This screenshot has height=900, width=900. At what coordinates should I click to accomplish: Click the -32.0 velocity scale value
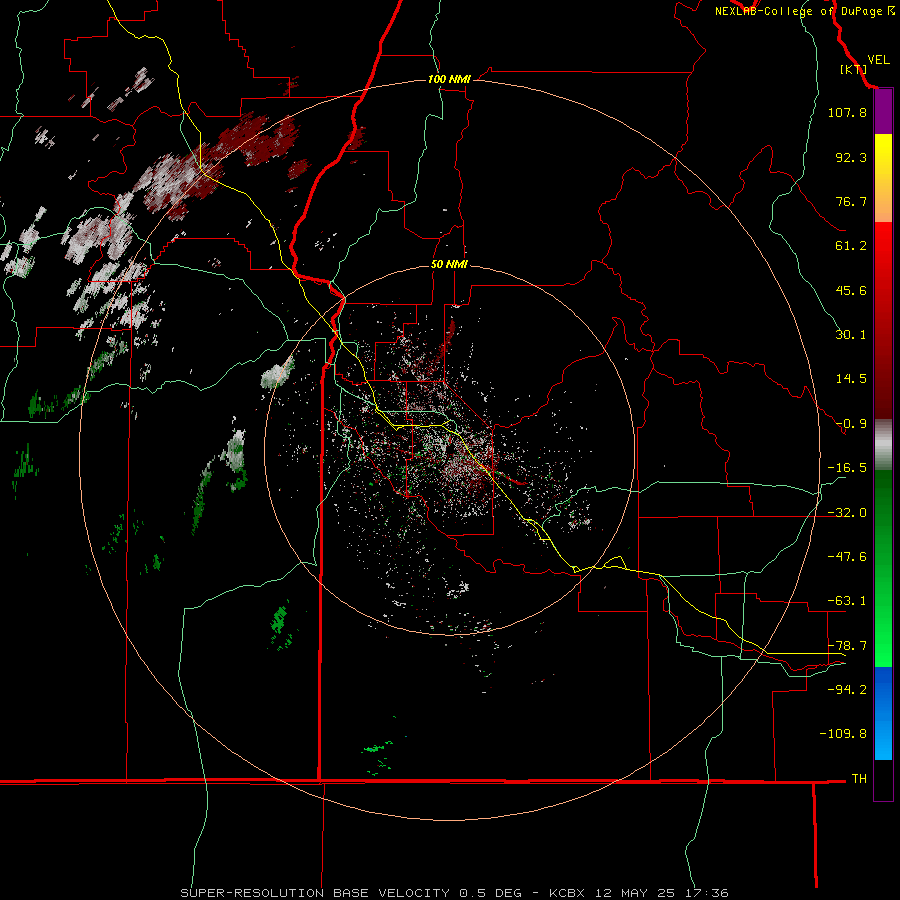point(847,513)
